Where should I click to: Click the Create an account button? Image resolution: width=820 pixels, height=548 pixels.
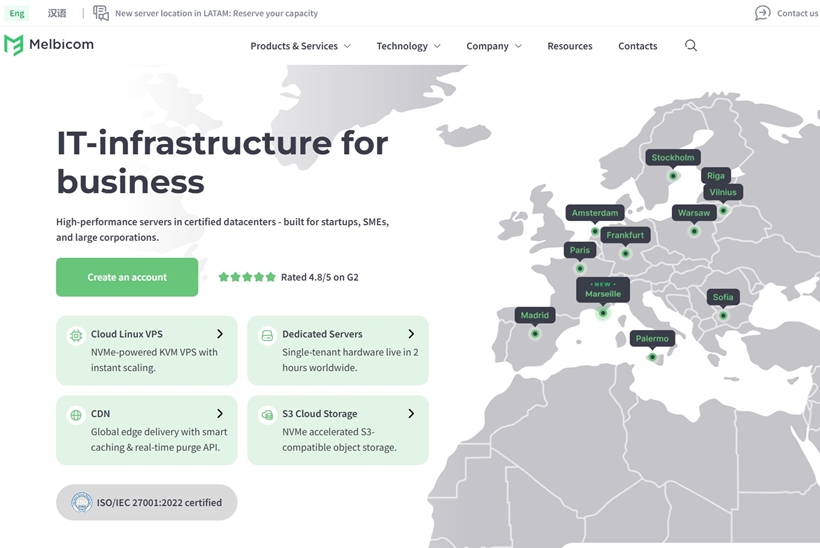(x=127, y=277)
